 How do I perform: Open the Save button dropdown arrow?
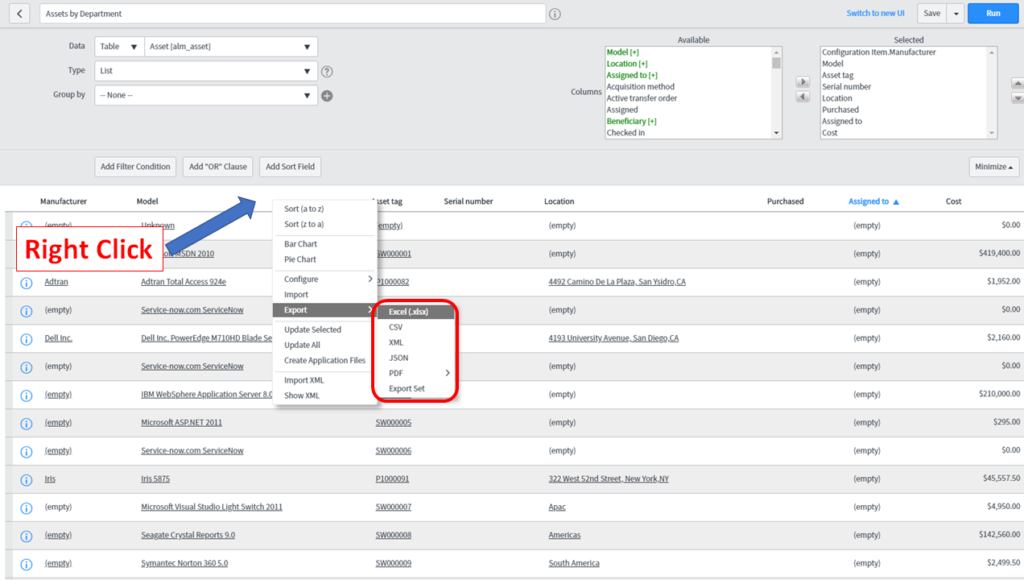point(958,13)
